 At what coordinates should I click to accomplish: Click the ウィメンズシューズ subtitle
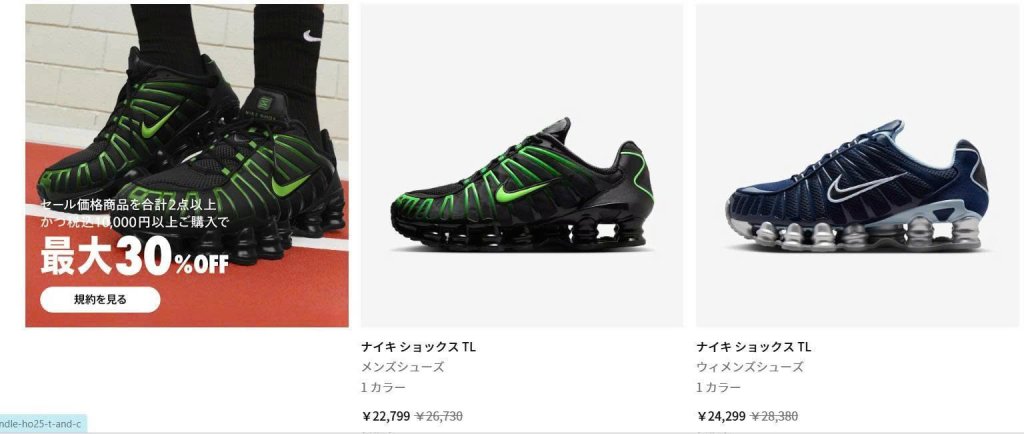click(750, 367)
